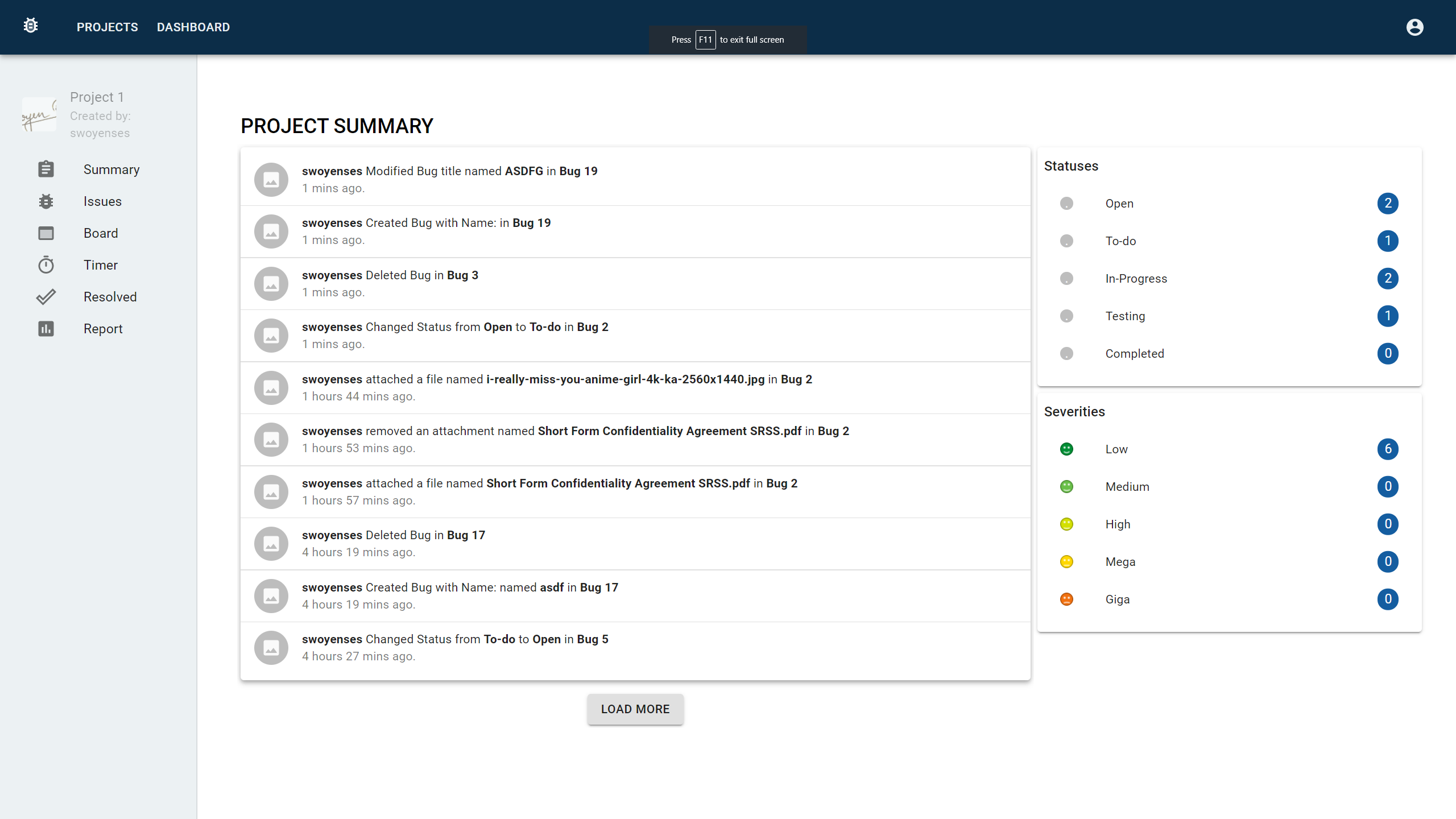Select the yellow Mega severity face

tap(1066, 561)
